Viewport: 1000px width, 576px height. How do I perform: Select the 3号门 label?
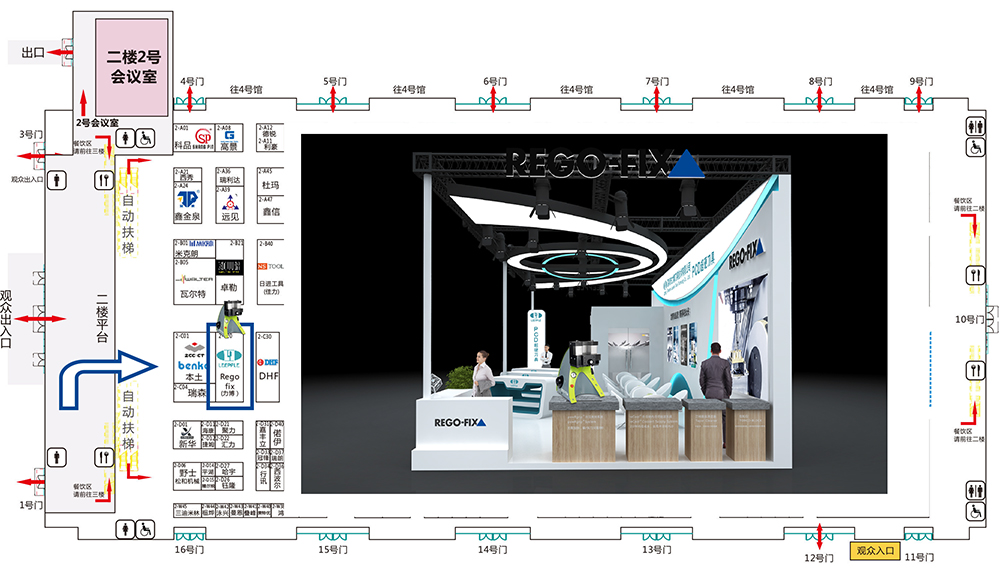pos(31,135)
